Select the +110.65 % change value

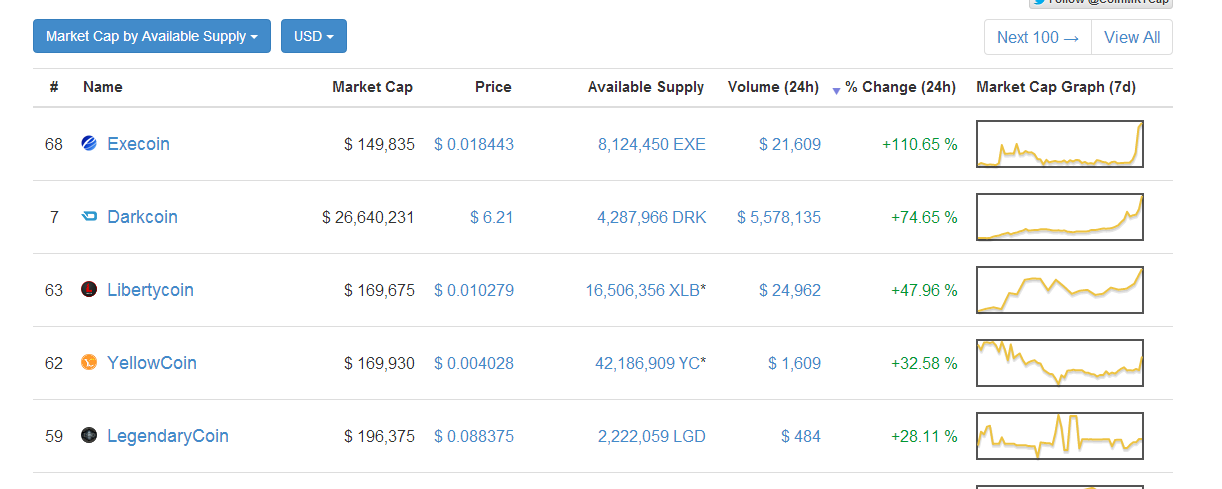click(919, 144)
